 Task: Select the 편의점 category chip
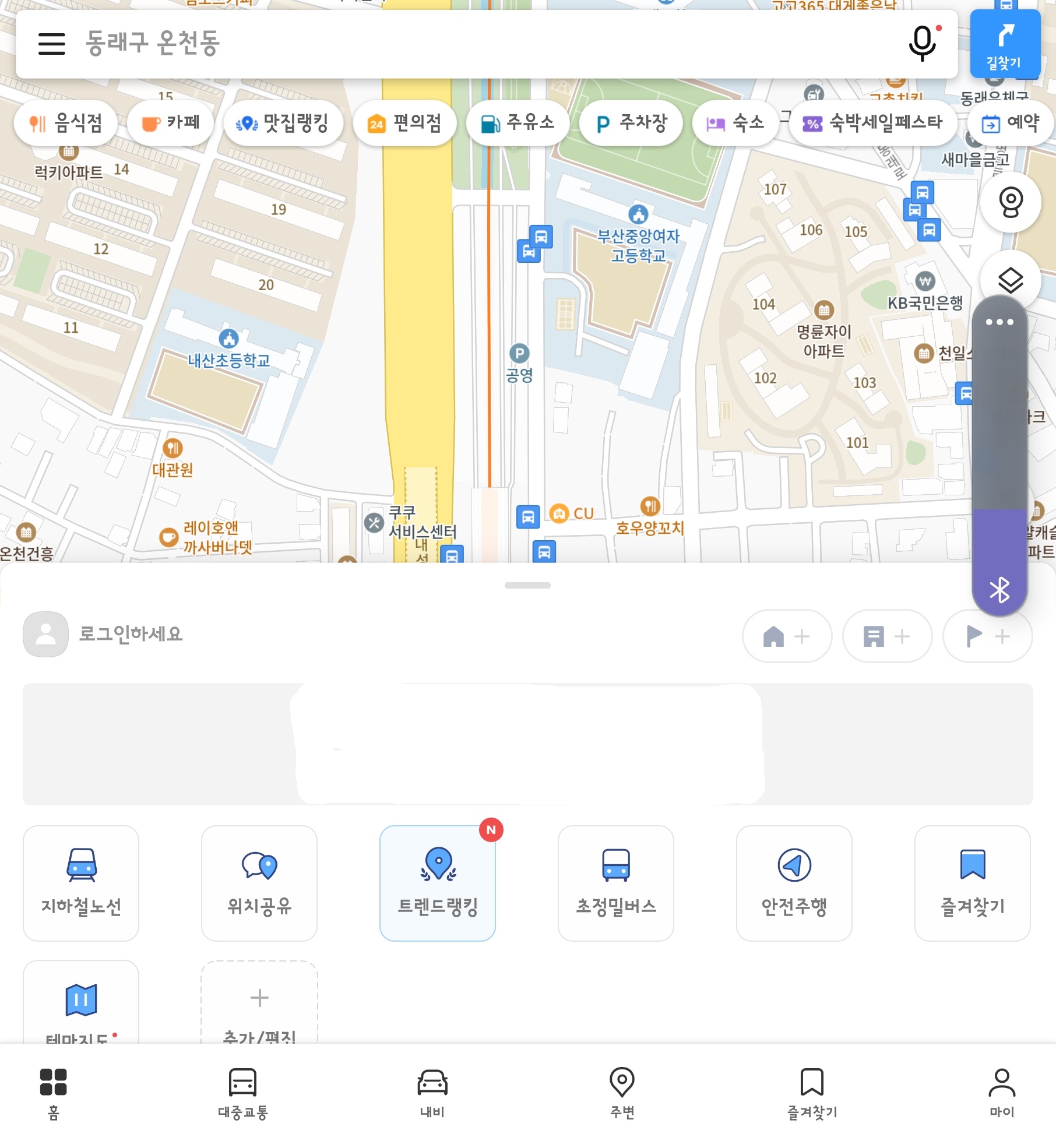coord(404,123)
